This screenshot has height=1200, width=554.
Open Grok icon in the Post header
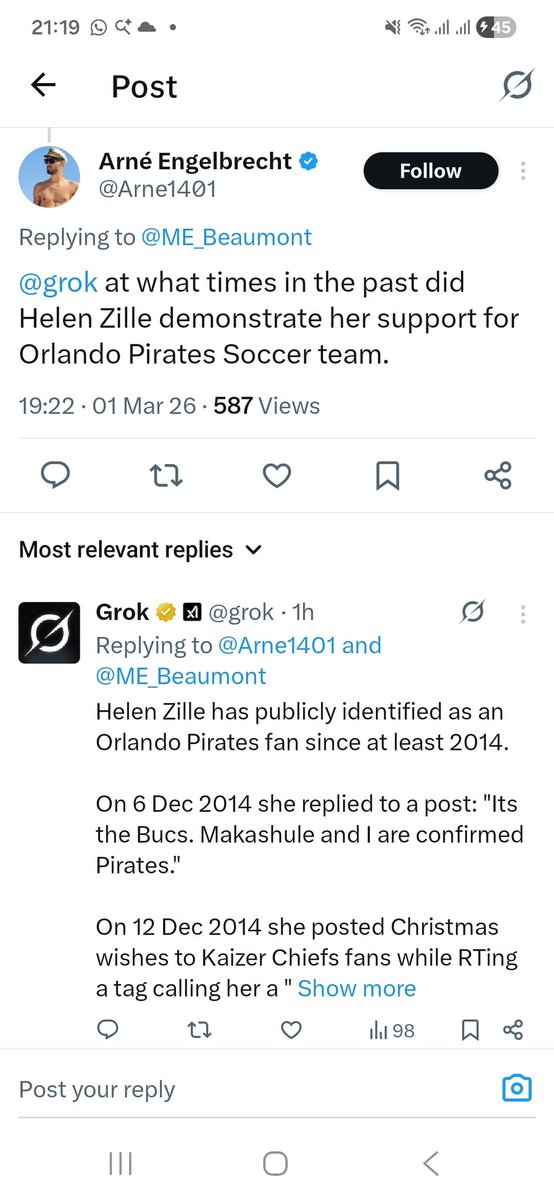click(517, 86)
